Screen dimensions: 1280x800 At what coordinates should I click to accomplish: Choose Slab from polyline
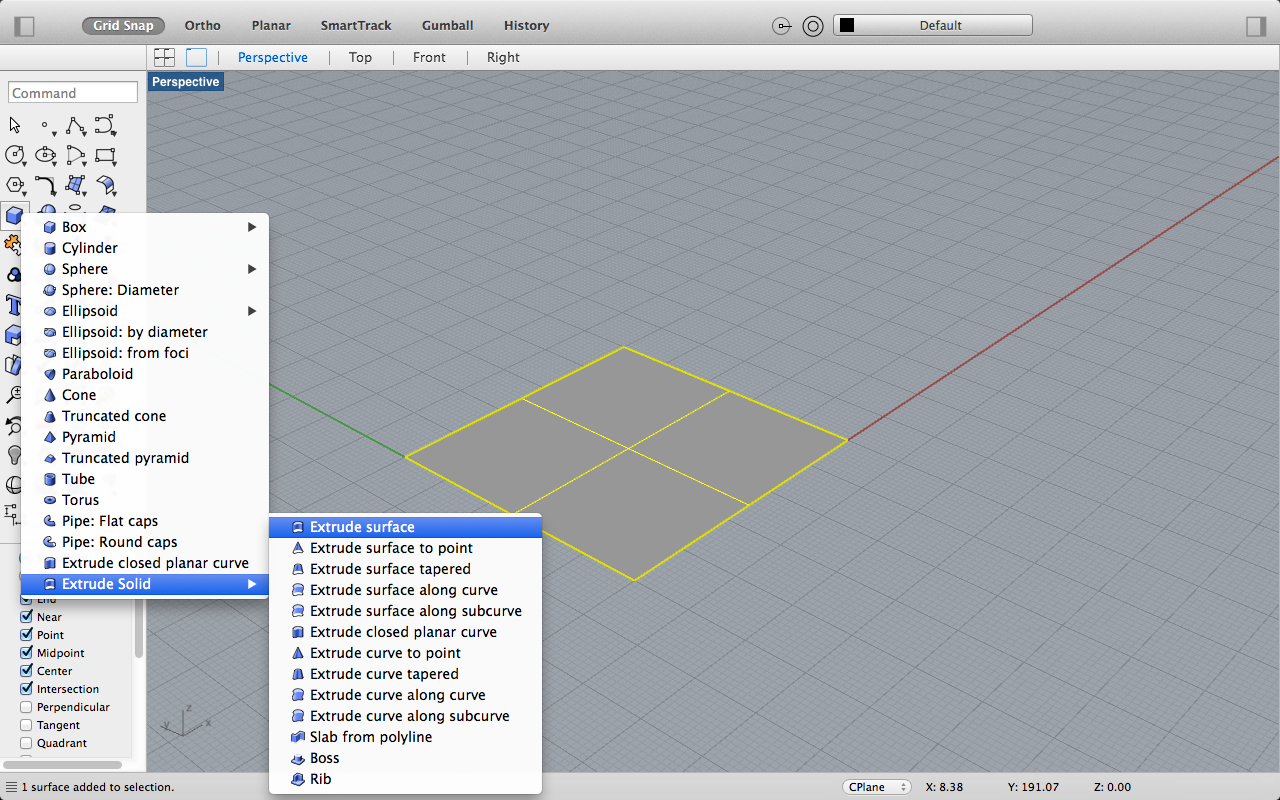(x=405, y=737)
